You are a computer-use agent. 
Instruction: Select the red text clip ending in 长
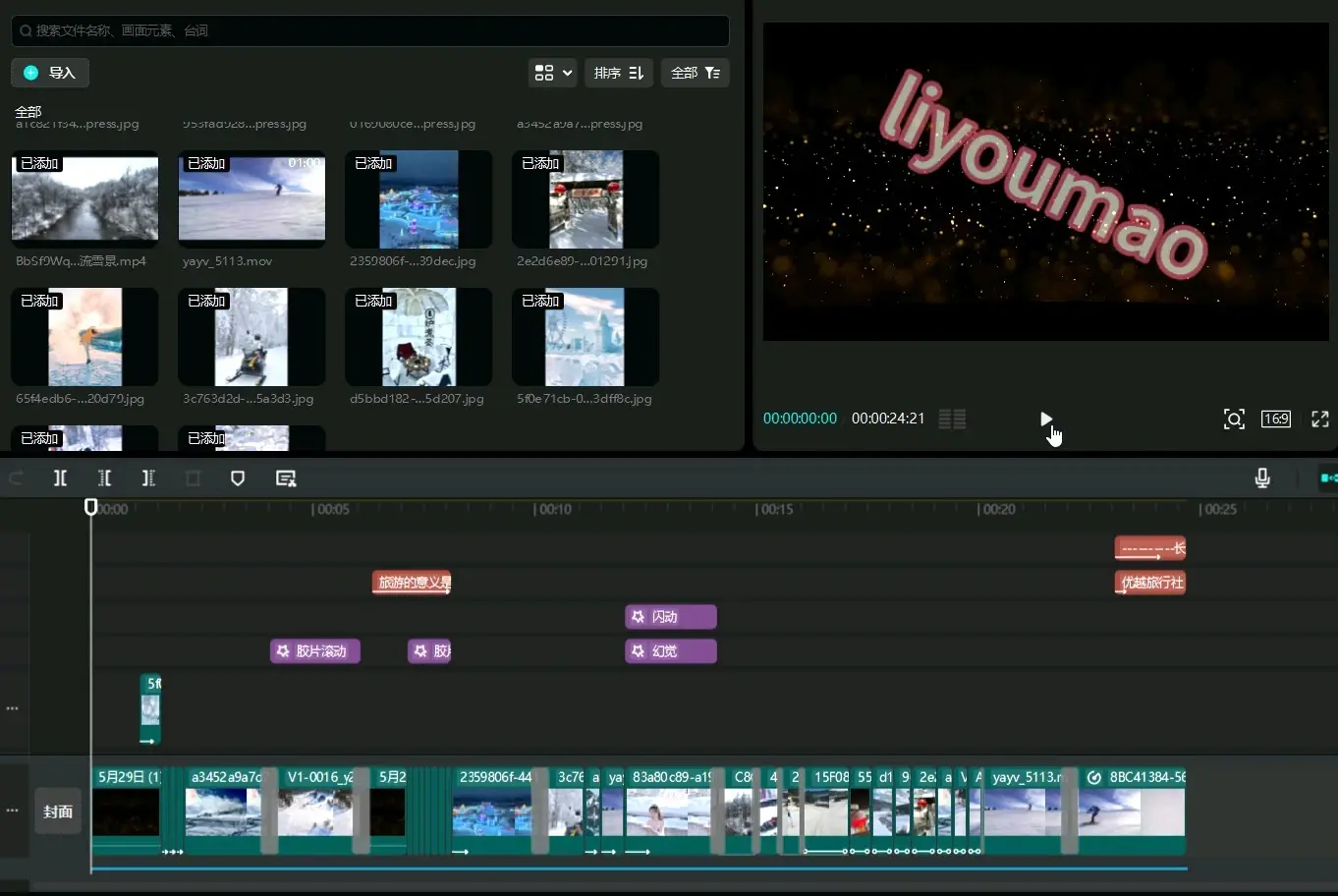click(1150, 548)
